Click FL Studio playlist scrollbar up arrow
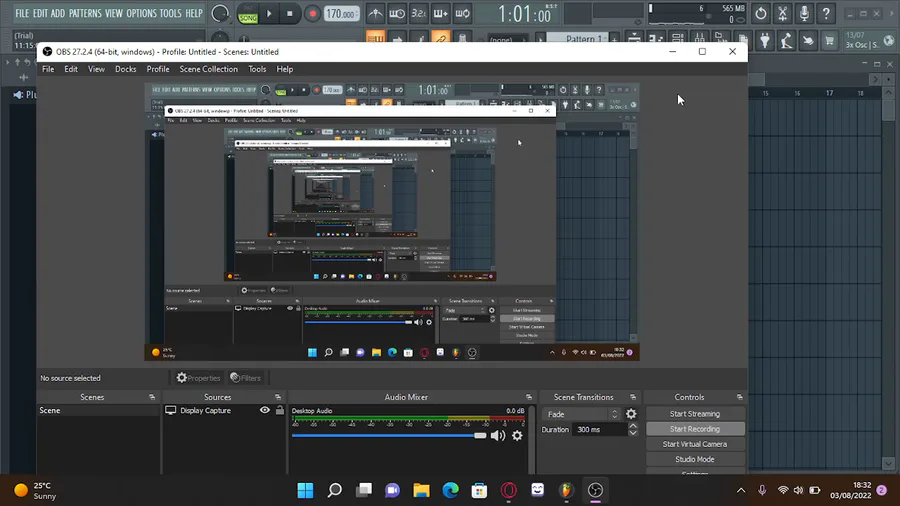The height and width of the screenshot is (506, 900). point(889,92)
